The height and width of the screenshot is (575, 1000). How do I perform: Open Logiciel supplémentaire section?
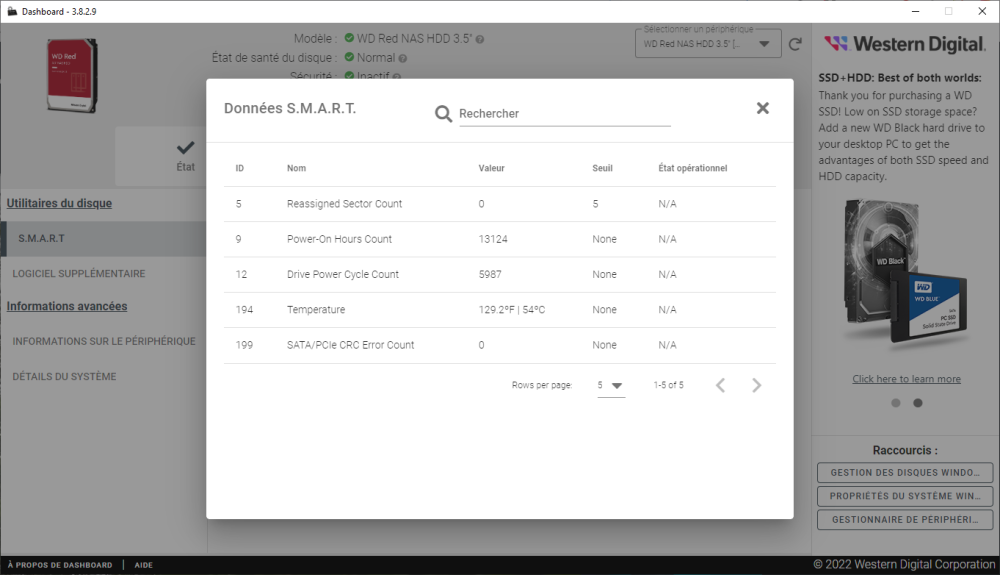click(x=78, y=273)
